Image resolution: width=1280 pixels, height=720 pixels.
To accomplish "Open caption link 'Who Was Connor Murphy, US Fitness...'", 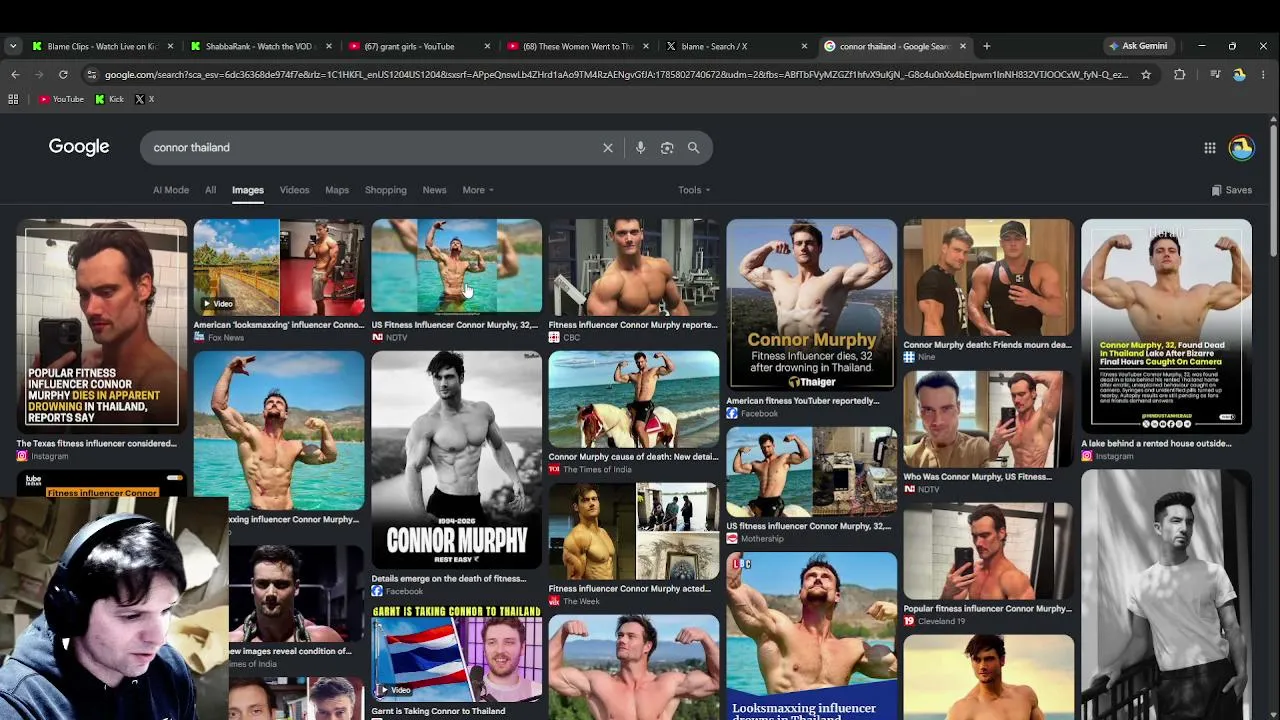I will [x=978, y=477].
